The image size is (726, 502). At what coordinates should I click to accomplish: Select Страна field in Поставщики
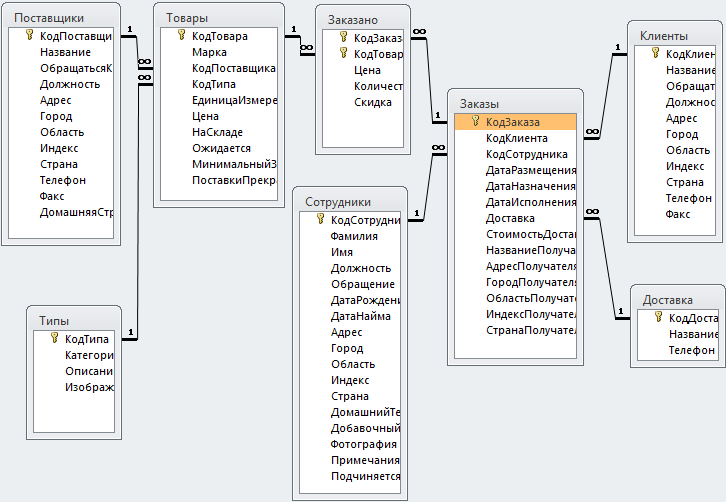pos(61,164)
